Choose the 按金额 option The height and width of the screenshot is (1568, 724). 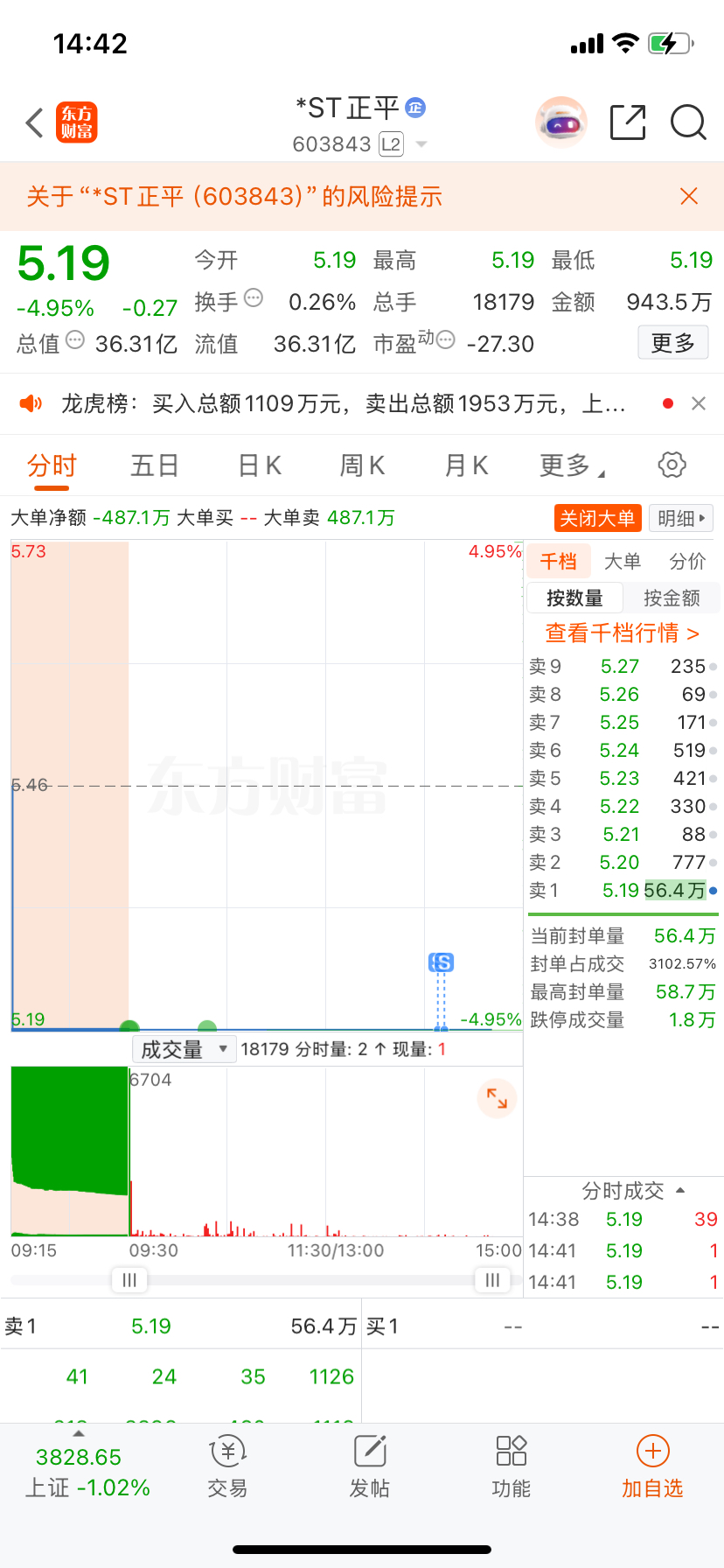coord(672,598)
